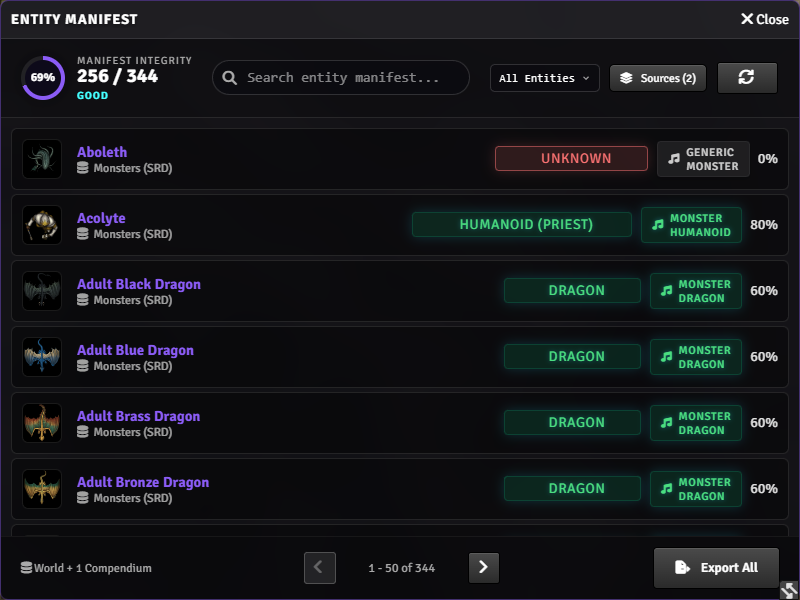Click the layers icon on Sources button
Image resolution: width=800 pixels, height=600 pixels.
tap(626, 78)
